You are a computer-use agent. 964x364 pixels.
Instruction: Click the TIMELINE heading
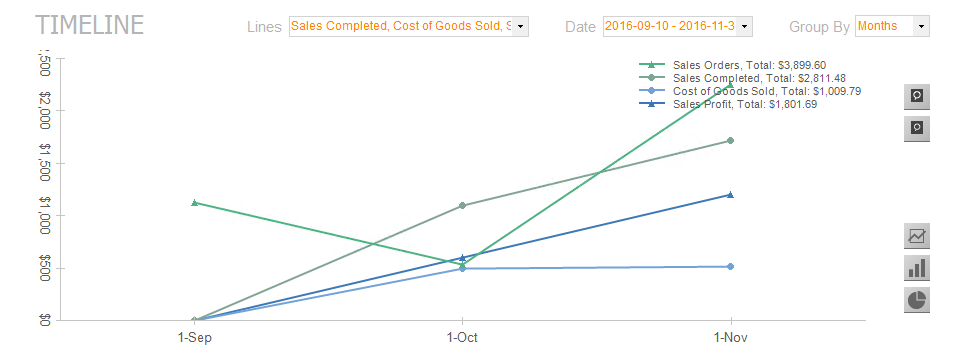[x=90, y=25]
